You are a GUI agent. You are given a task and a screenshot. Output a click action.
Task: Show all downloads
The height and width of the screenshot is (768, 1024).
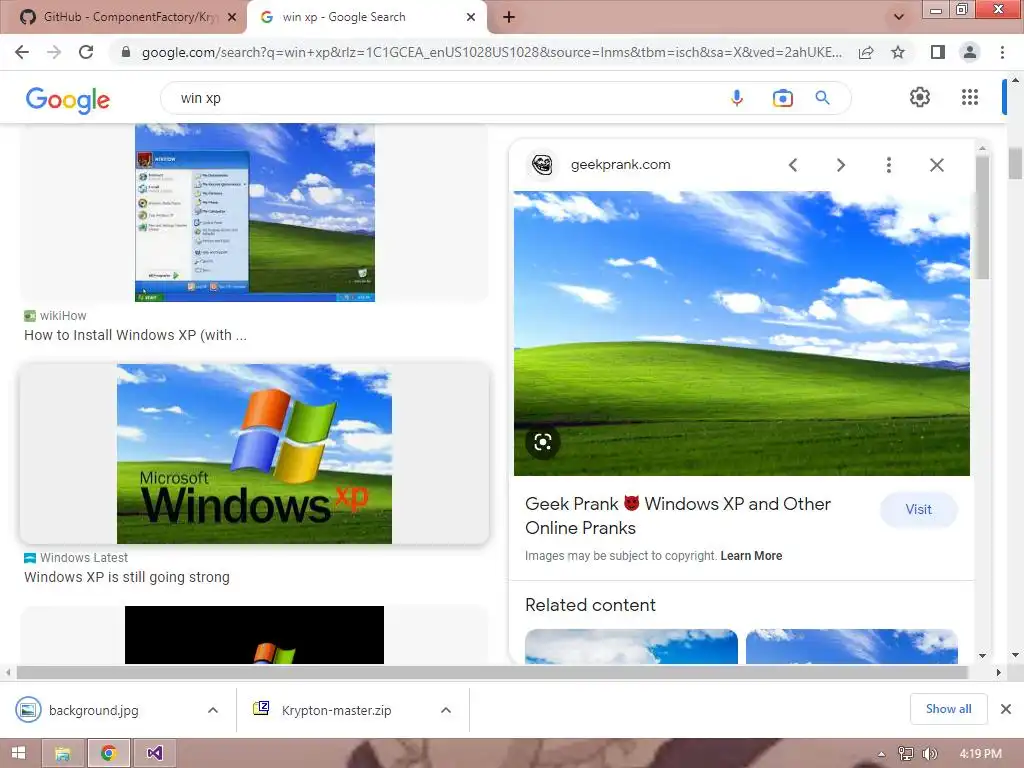tap(948, 709)
